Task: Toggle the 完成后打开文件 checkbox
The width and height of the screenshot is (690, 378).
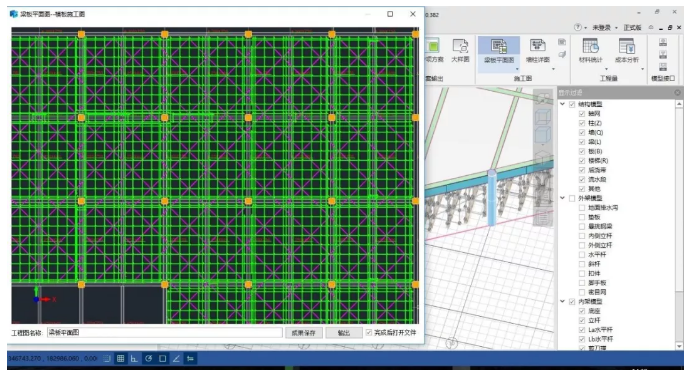Action: coord(369,333)
